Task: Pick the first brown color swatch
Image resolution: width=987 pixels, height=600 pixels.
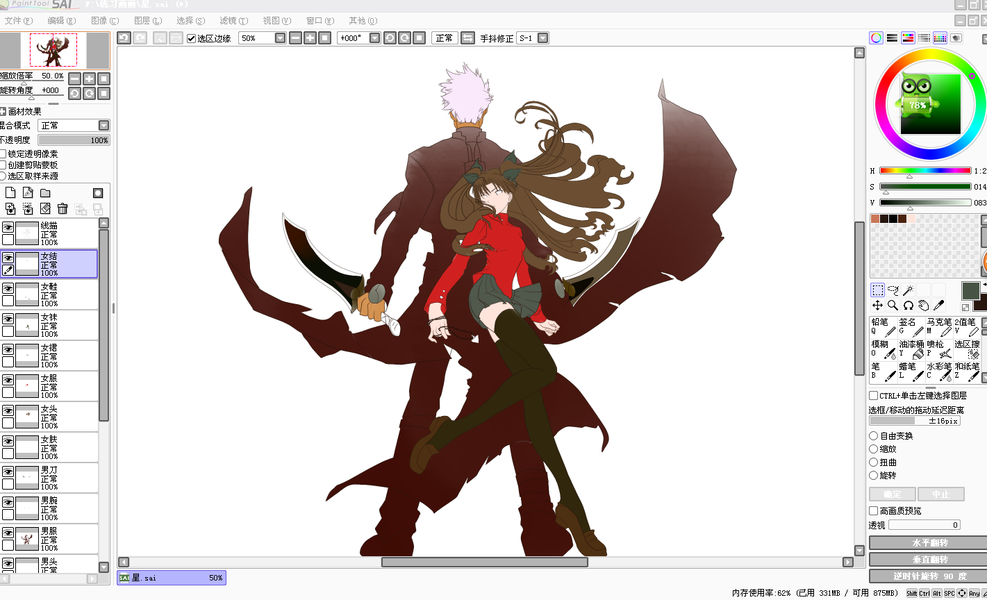Action: (x=875, y=219)
